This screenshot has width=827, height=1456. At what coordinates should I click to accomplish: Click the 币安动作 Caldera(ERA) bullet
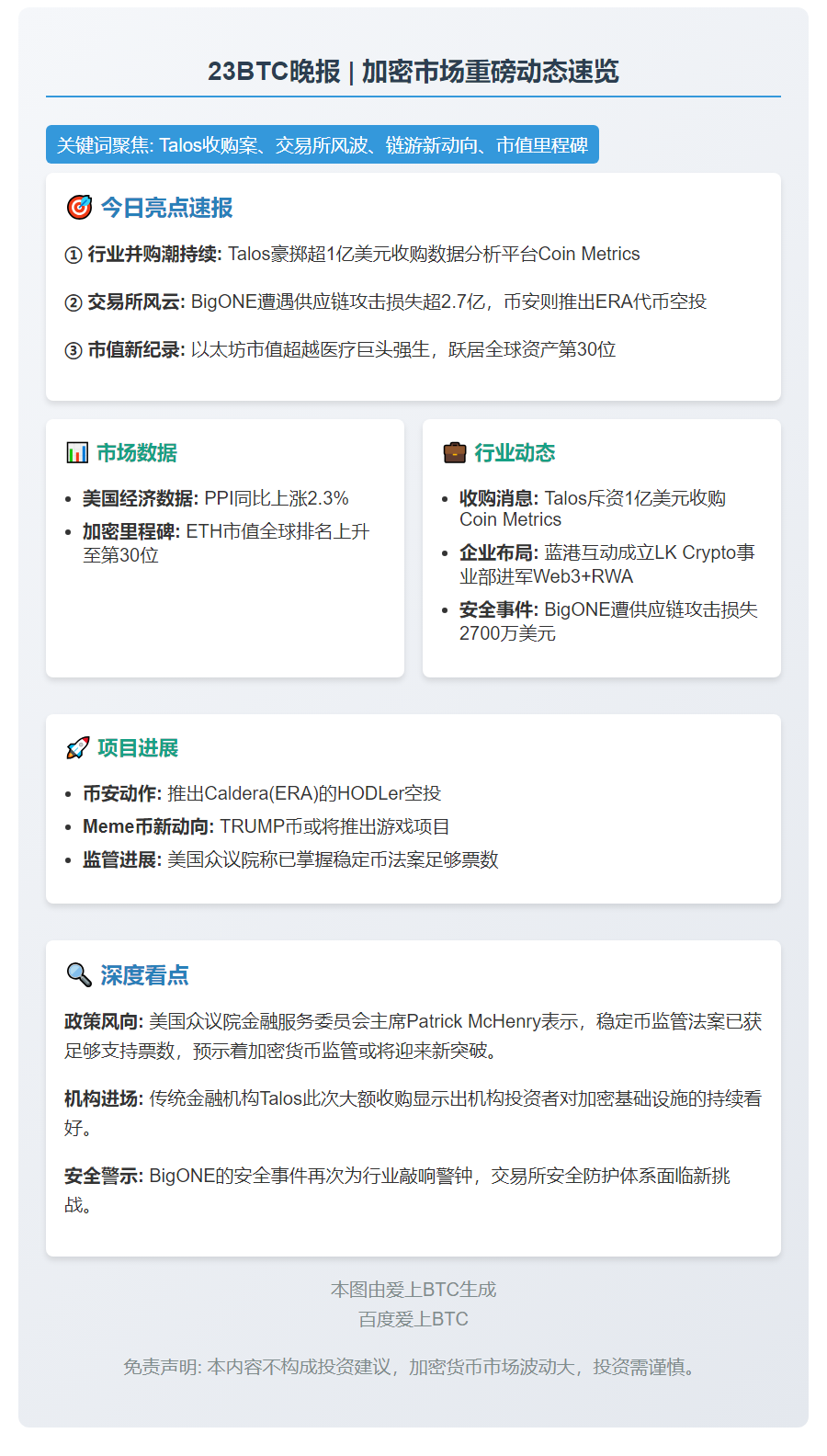262,793
